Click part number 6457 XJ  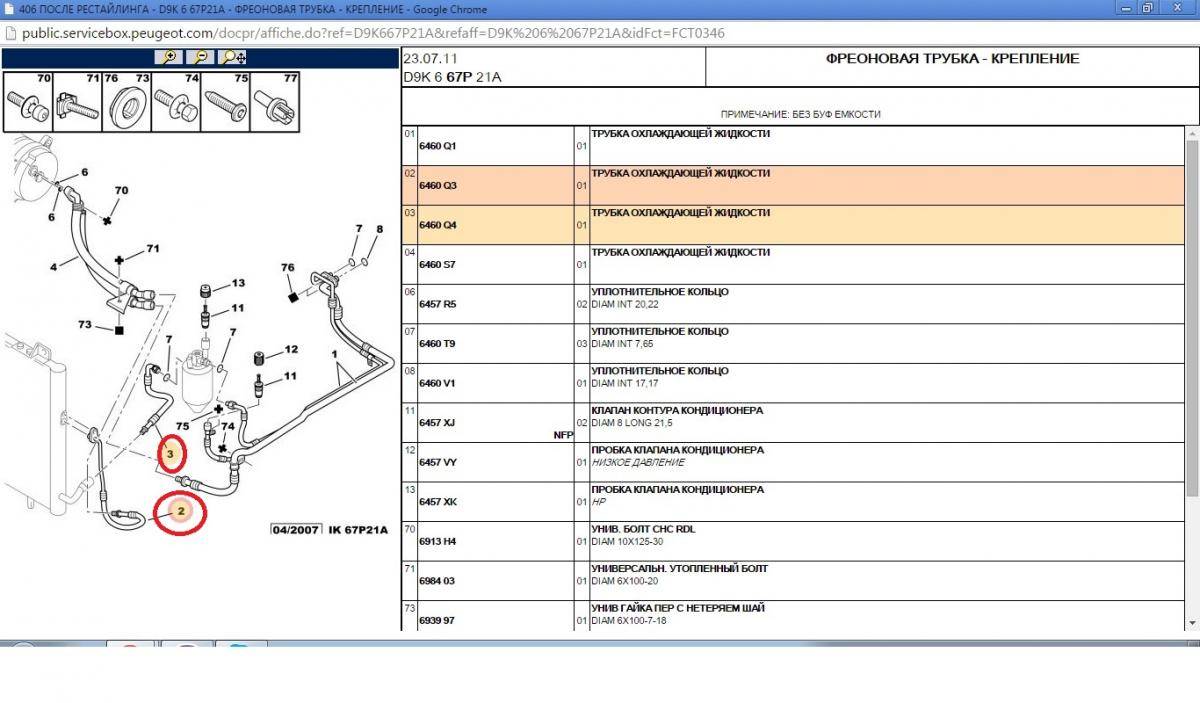[437, 423]
